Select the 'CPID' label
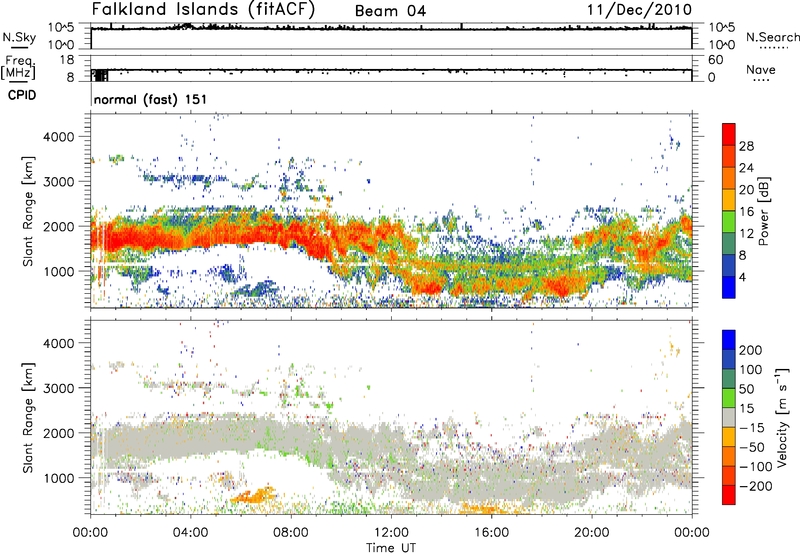The width and height of the screenshot is (800, 554). coord(22,95)
